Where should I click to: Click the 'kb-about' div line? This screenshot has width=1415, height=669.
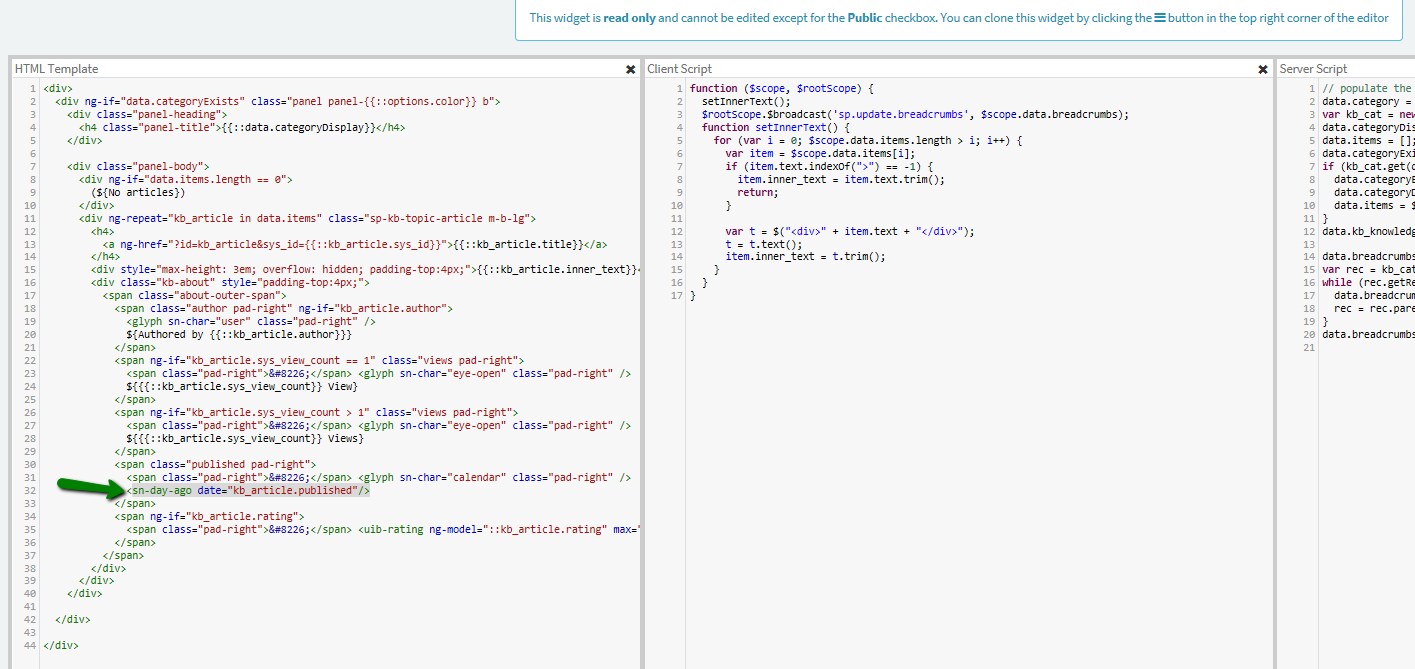pyautogui.click(x=230, y=283)
